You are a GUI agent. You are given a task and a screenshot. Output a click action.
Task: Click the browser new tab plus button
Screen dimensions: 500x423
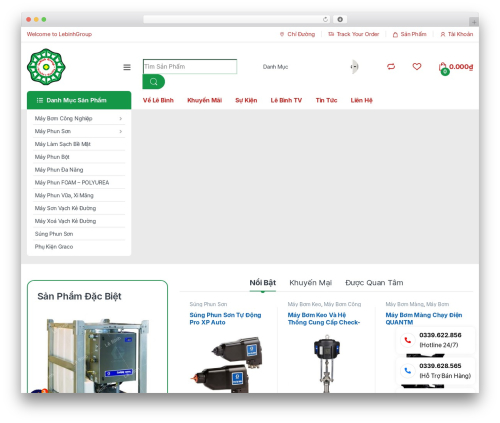pos(474,22)
